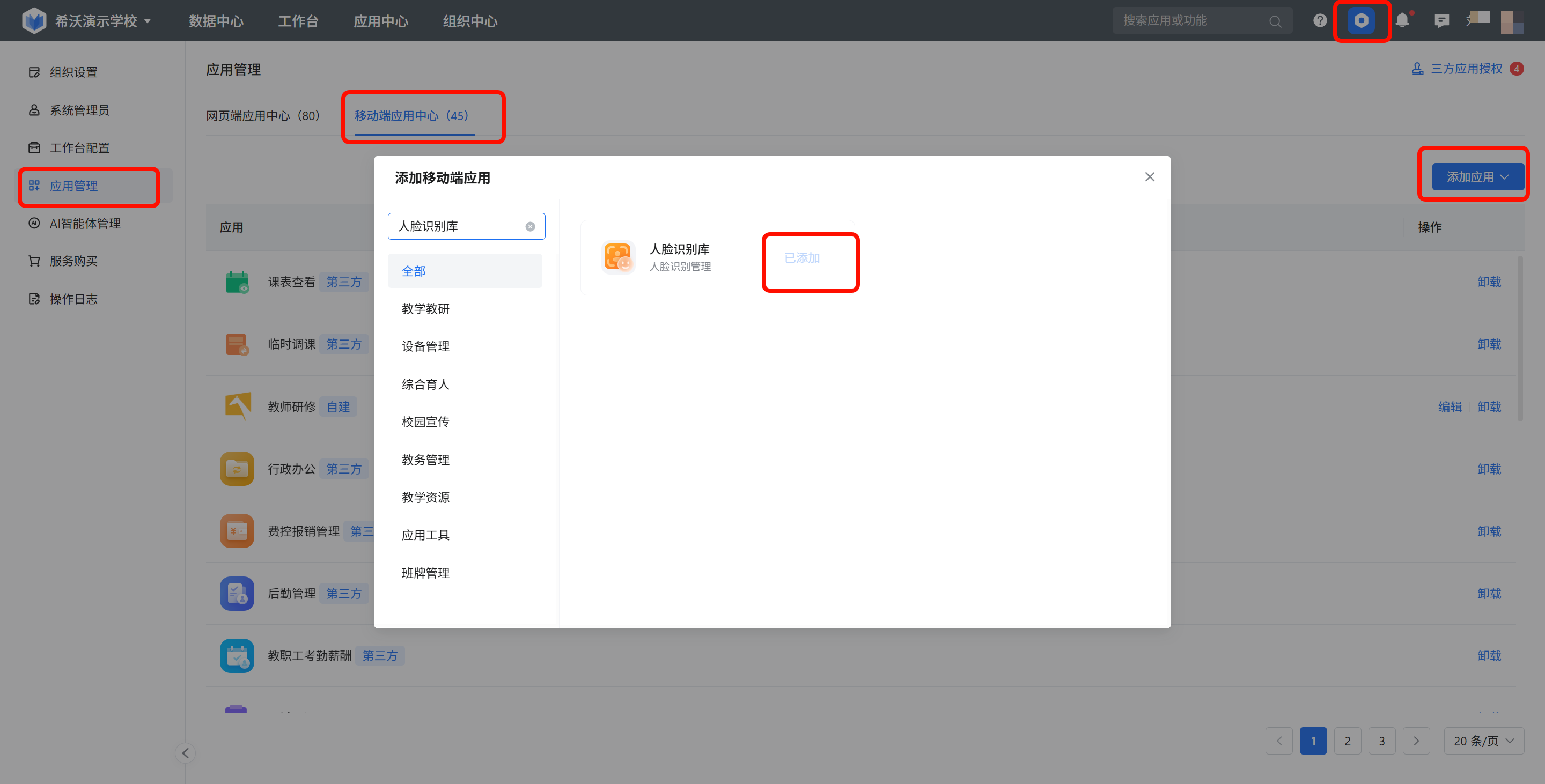Open the 添加应用 dropdown button
Screen dimensions: 1545x784
(x=1477, y=177)
